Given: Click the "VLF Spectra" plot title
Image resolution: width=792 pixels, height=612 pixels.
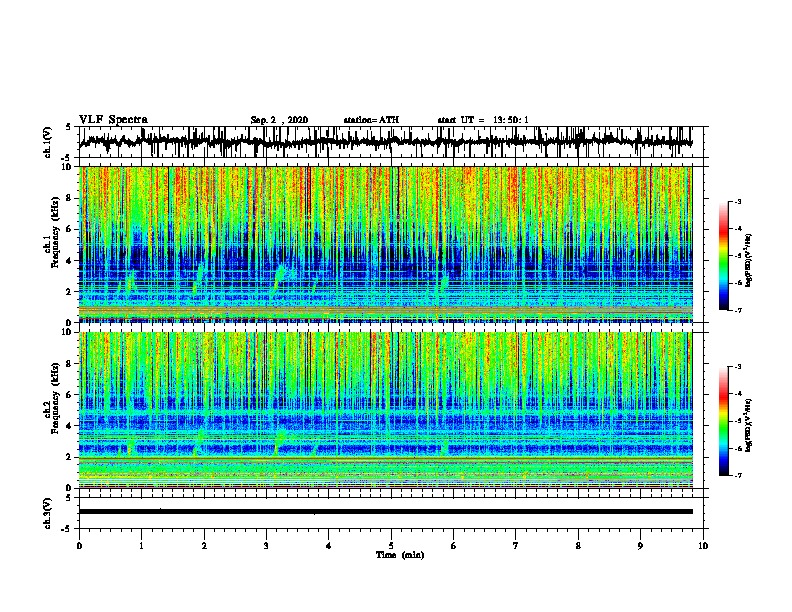Looking at the screenshot, I should tap(113, 120).
